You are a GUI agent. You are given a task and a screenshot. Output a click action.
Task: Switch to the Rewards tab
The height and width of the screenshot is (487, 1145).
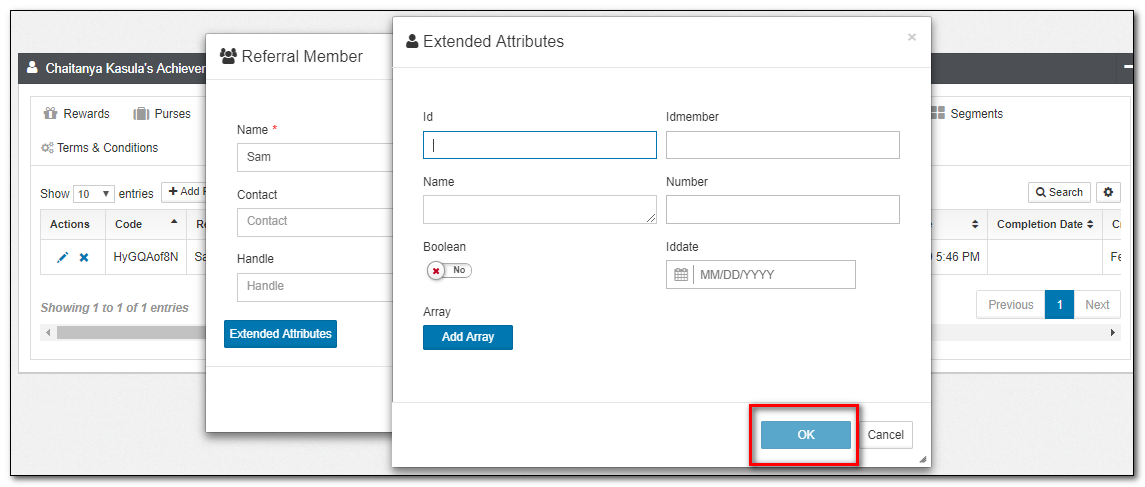pos(77,114)
